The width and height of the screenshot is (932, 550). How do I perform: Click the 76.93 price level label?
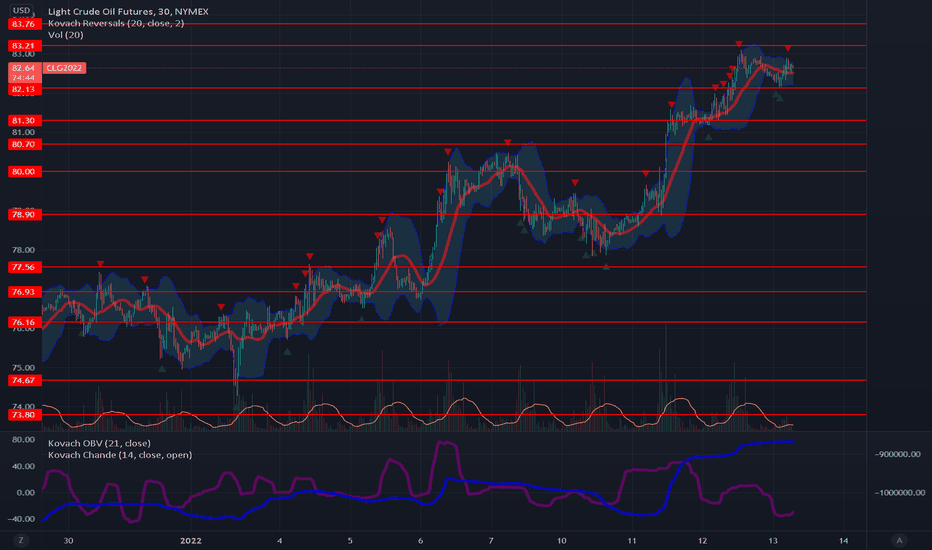point(25,291)
